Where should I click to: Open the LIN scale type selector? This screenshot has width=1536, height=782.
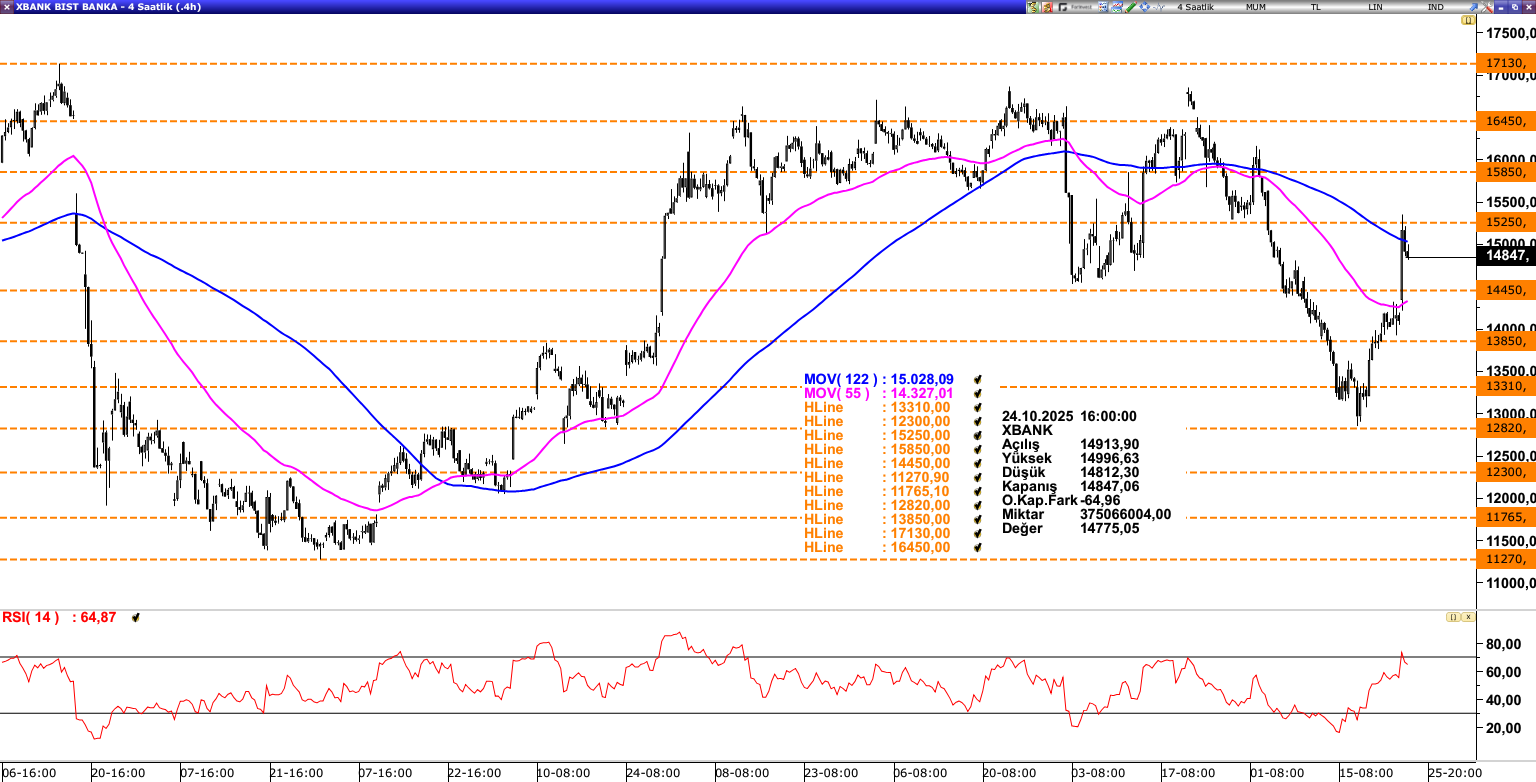pos(1376,7)
